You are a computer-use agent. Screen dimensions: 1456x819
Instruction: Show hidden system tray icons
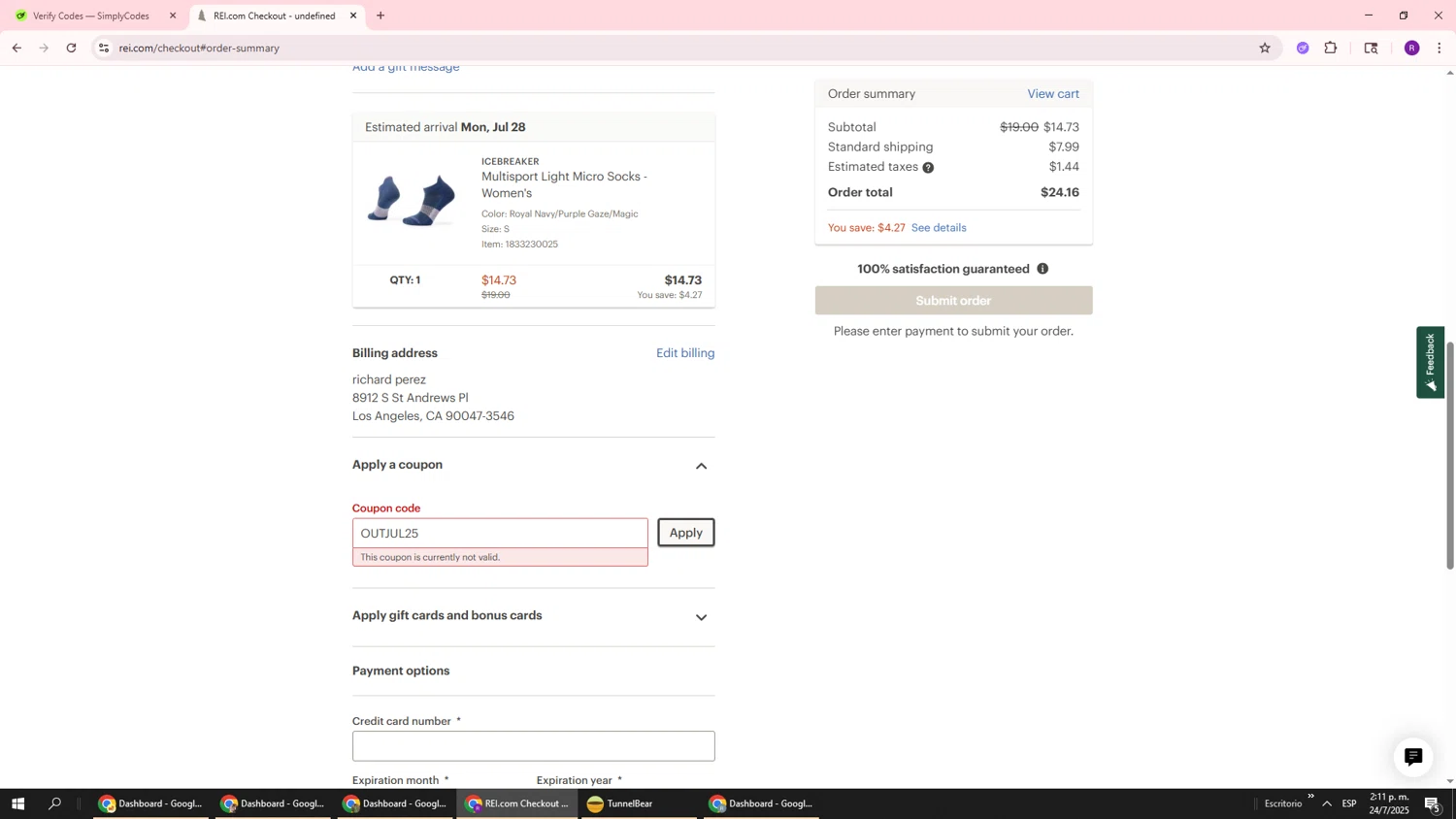coord(1327,803)
